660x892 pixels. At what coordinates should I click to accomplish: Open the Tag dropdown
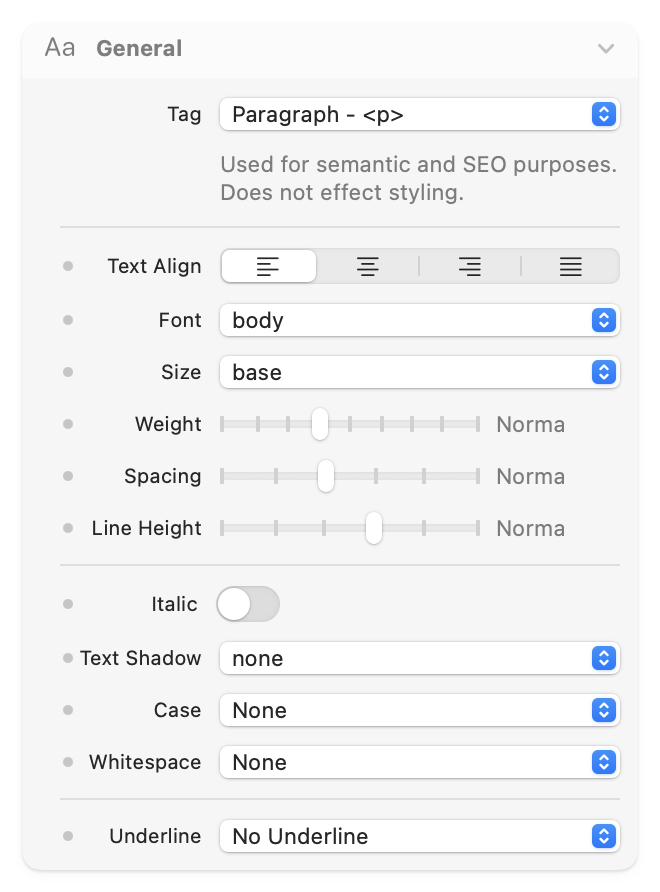point(419,114)
